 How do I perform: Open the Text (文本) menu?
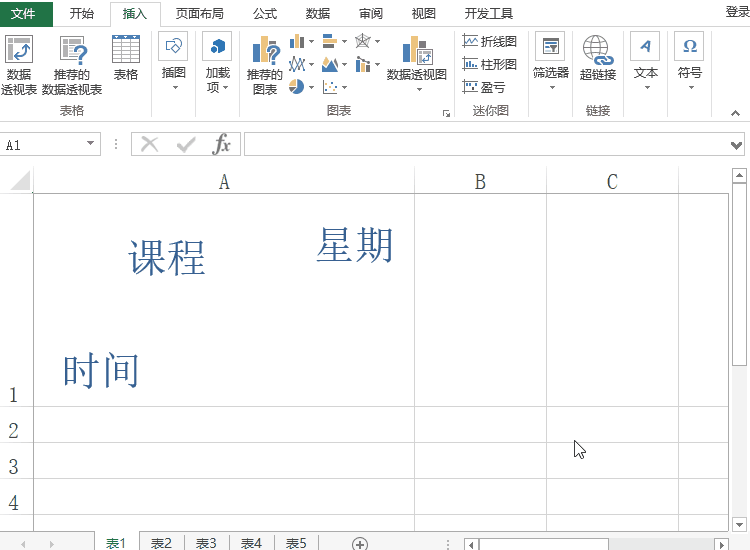point(645,61)
